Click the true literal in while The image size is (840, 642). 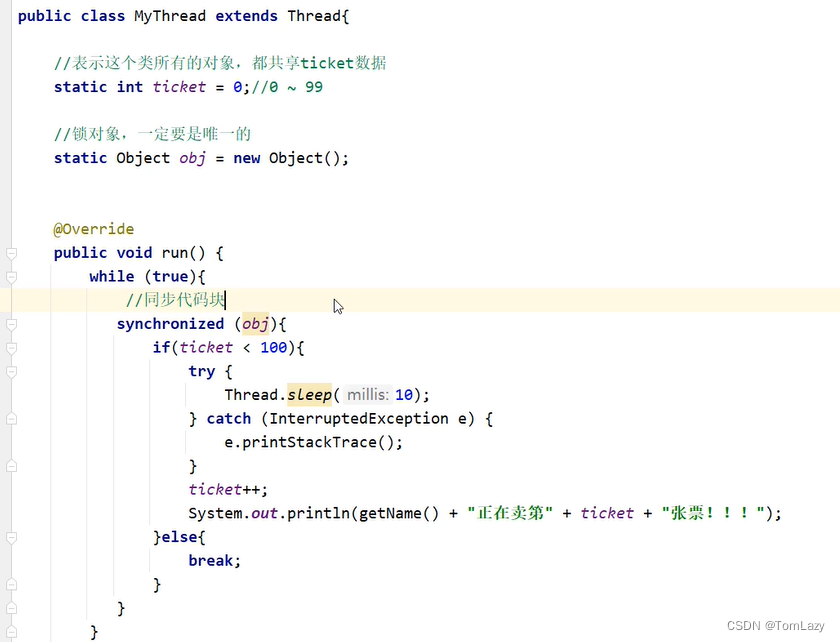point(170,277)
